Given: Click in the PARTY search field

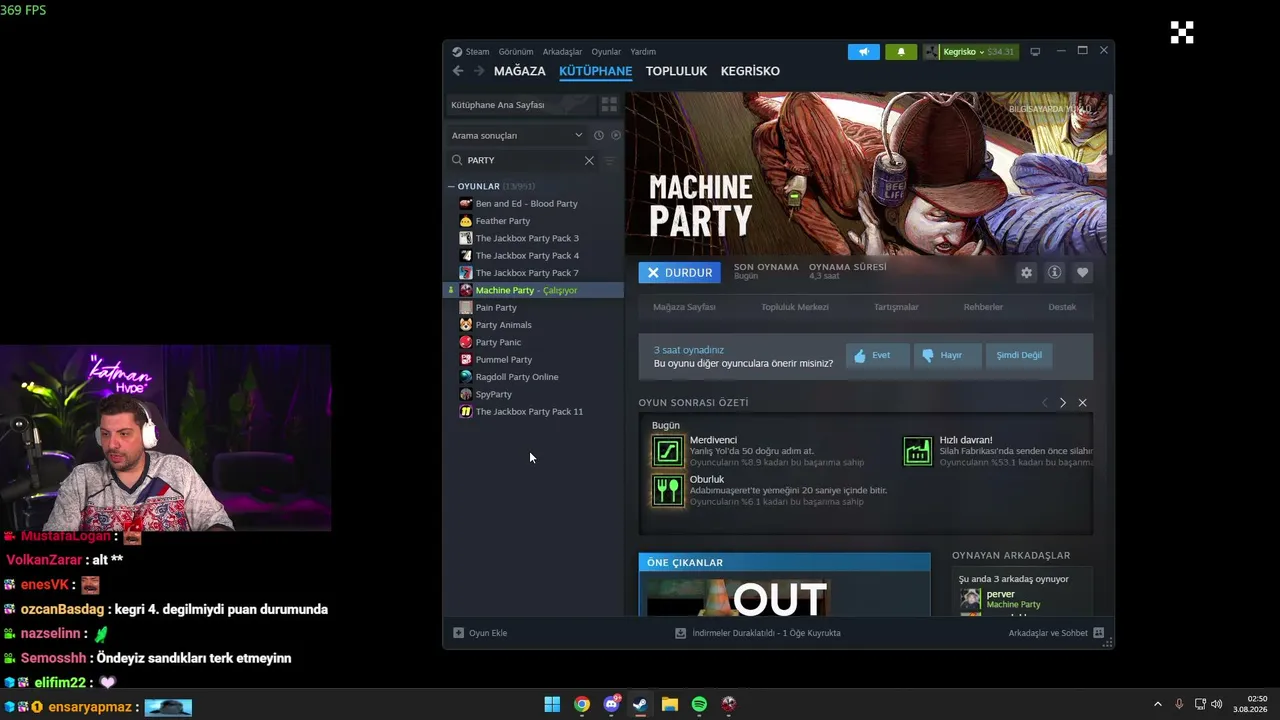Looking at the screenshot, I should click(x=523, y=160).
